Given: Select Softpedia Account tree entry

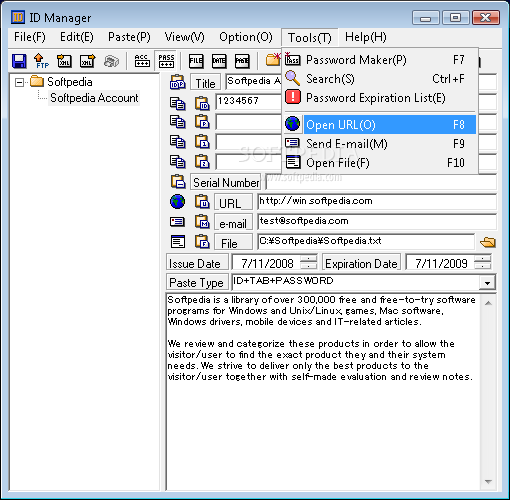Looking at the screenshot, I should pos(94,98).
